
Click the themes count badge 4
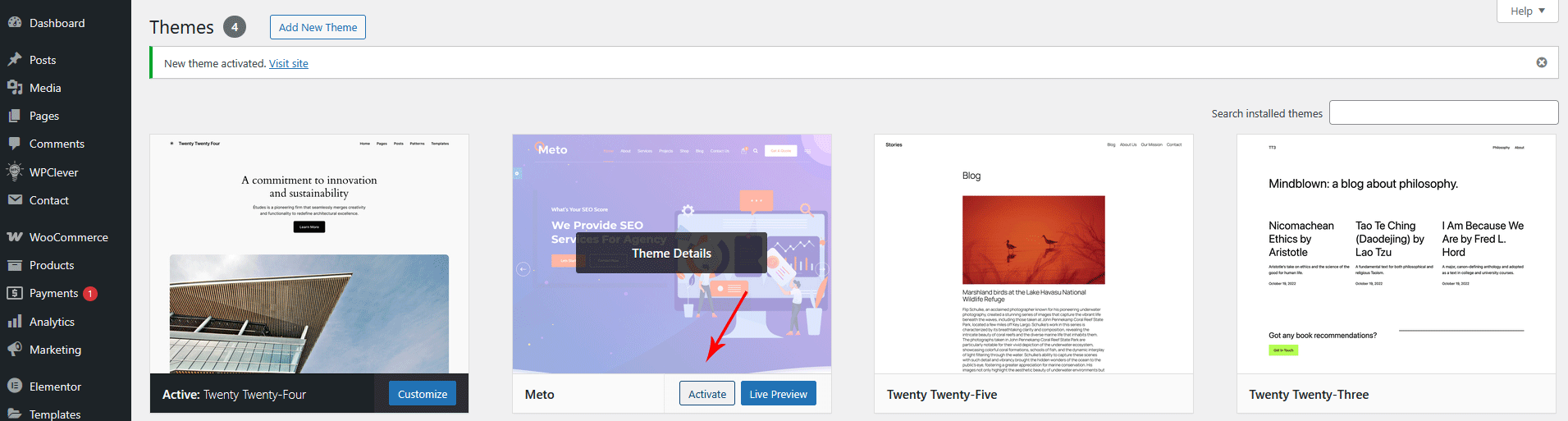tap(235, 27)
